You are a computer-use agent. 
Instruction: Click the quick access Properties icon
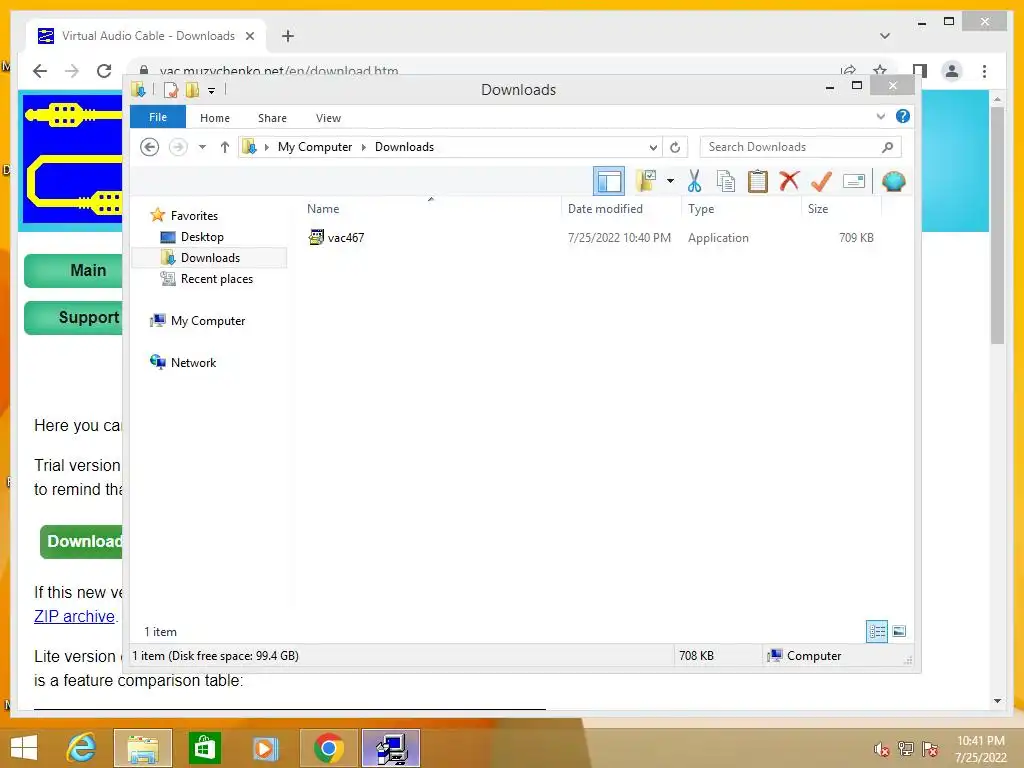(x=171, y=89)
